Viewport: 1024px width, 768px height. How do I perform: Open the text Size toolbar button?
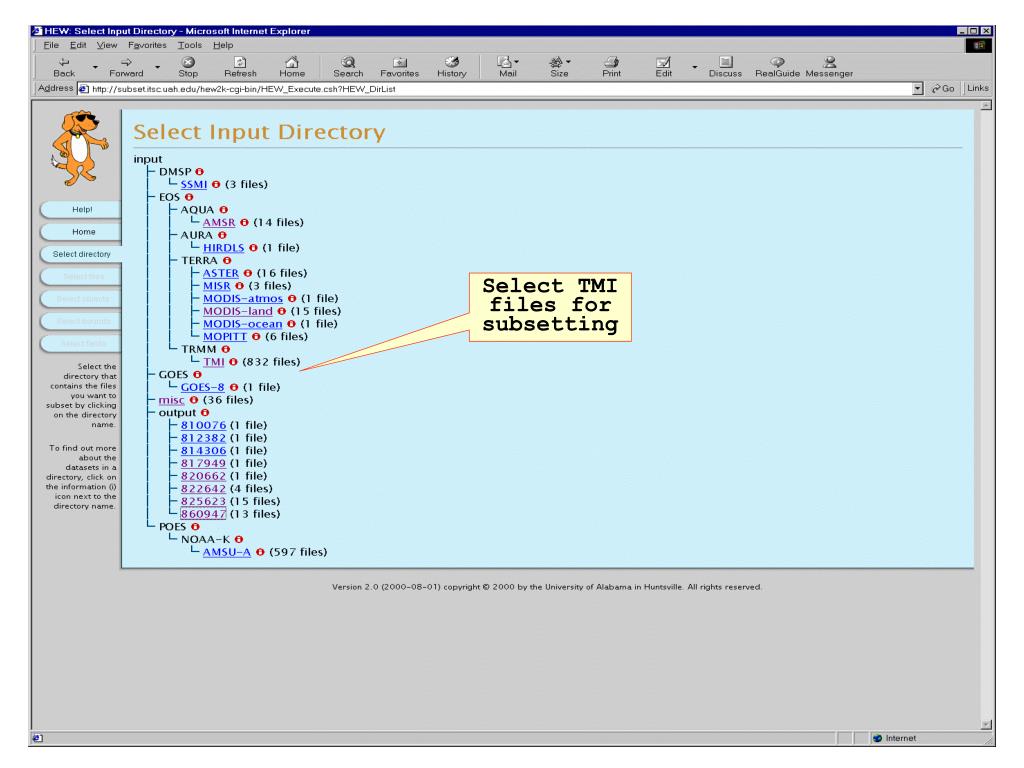click(559, 67)
